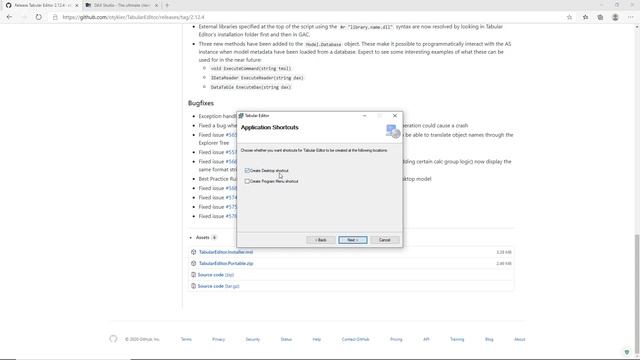Minimize the Tabular Editor installer dialog
Viewport: 640px width, 360px height.
click(364, 116)
